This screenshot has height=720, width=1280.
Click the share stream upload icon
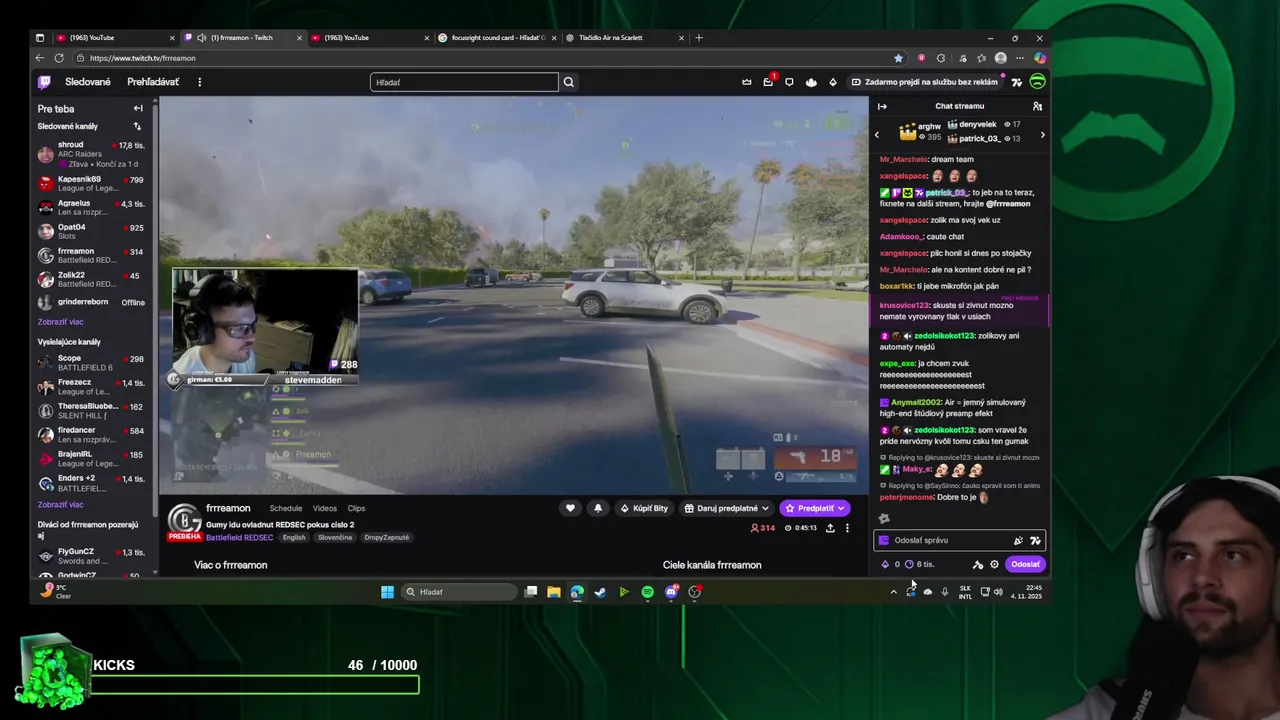(830, 528)
